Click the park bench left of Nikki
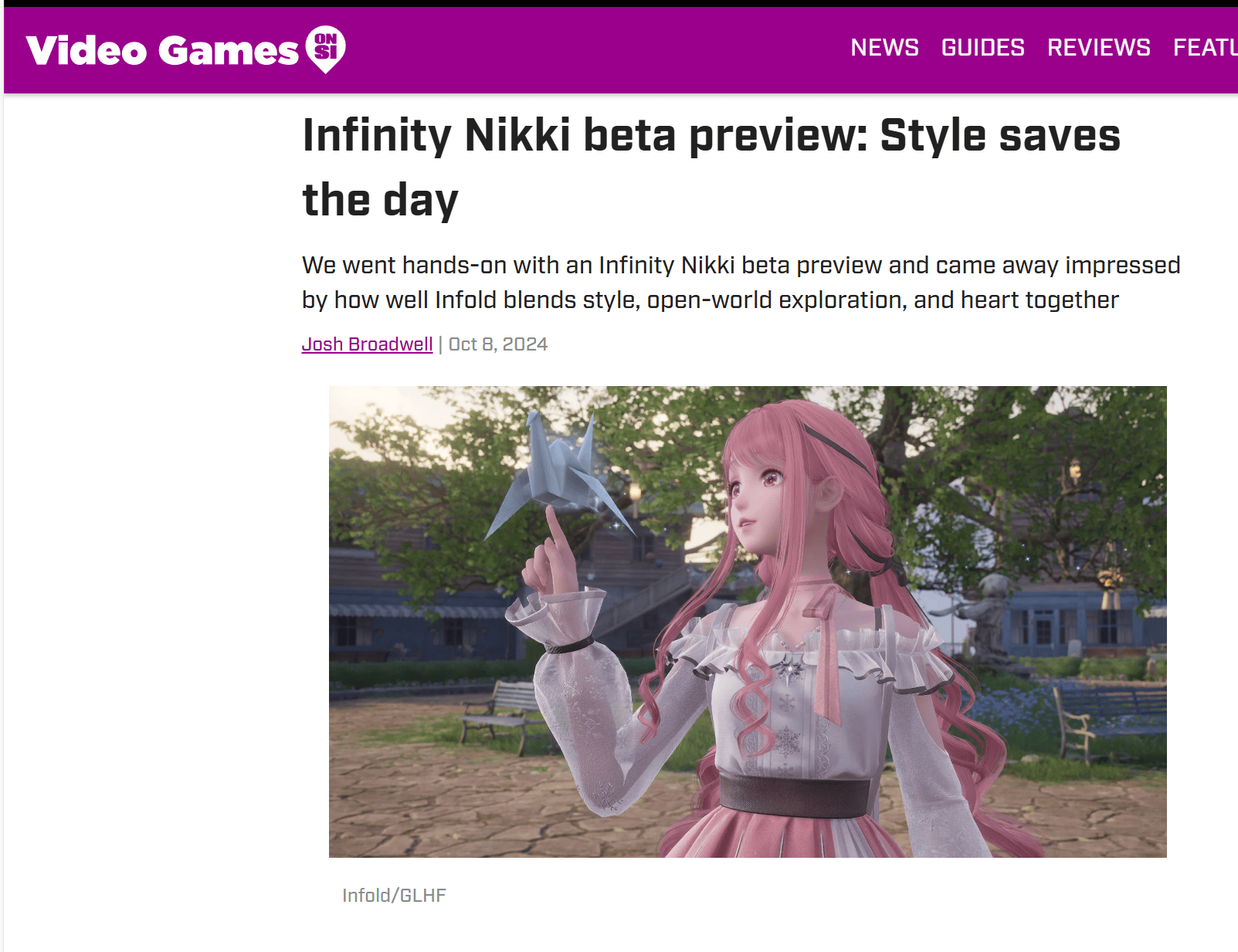This screenshot has width=1238, height=952. pyautogui.click(x=499, y=714)
